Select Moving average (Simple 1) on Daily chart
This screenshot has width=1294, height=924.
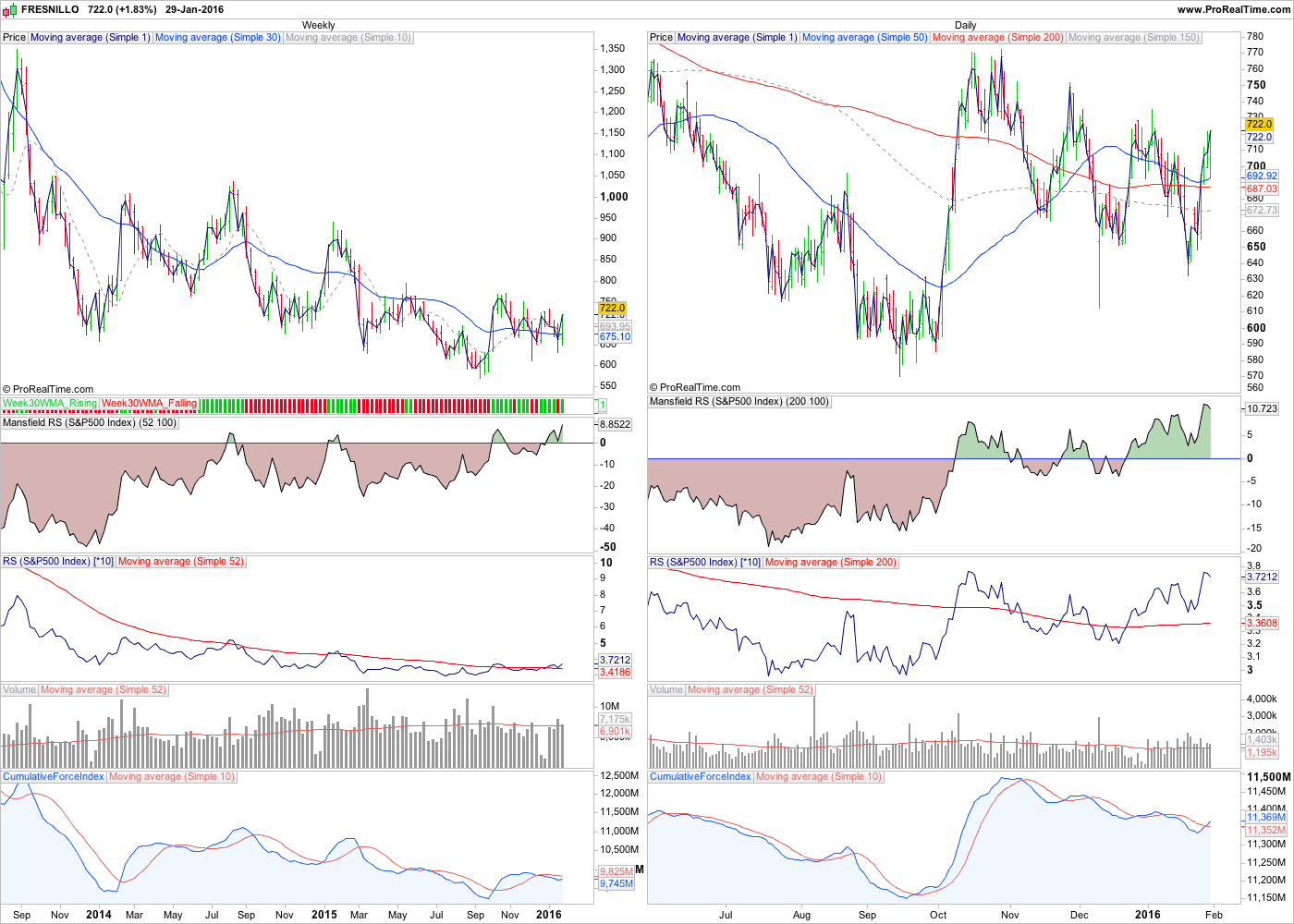click(x=738, y=38)
